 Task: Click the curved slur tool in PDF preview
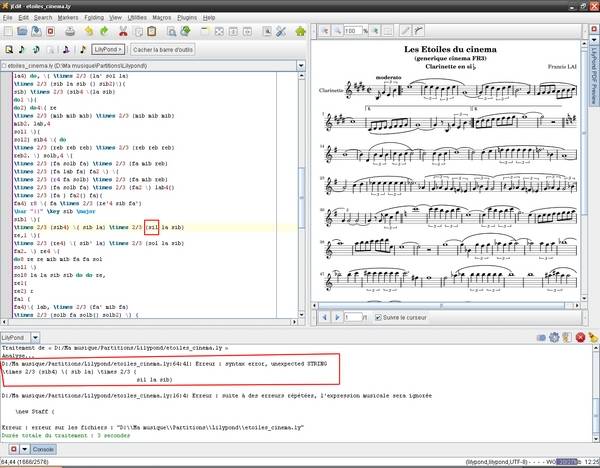click(419, 31)
